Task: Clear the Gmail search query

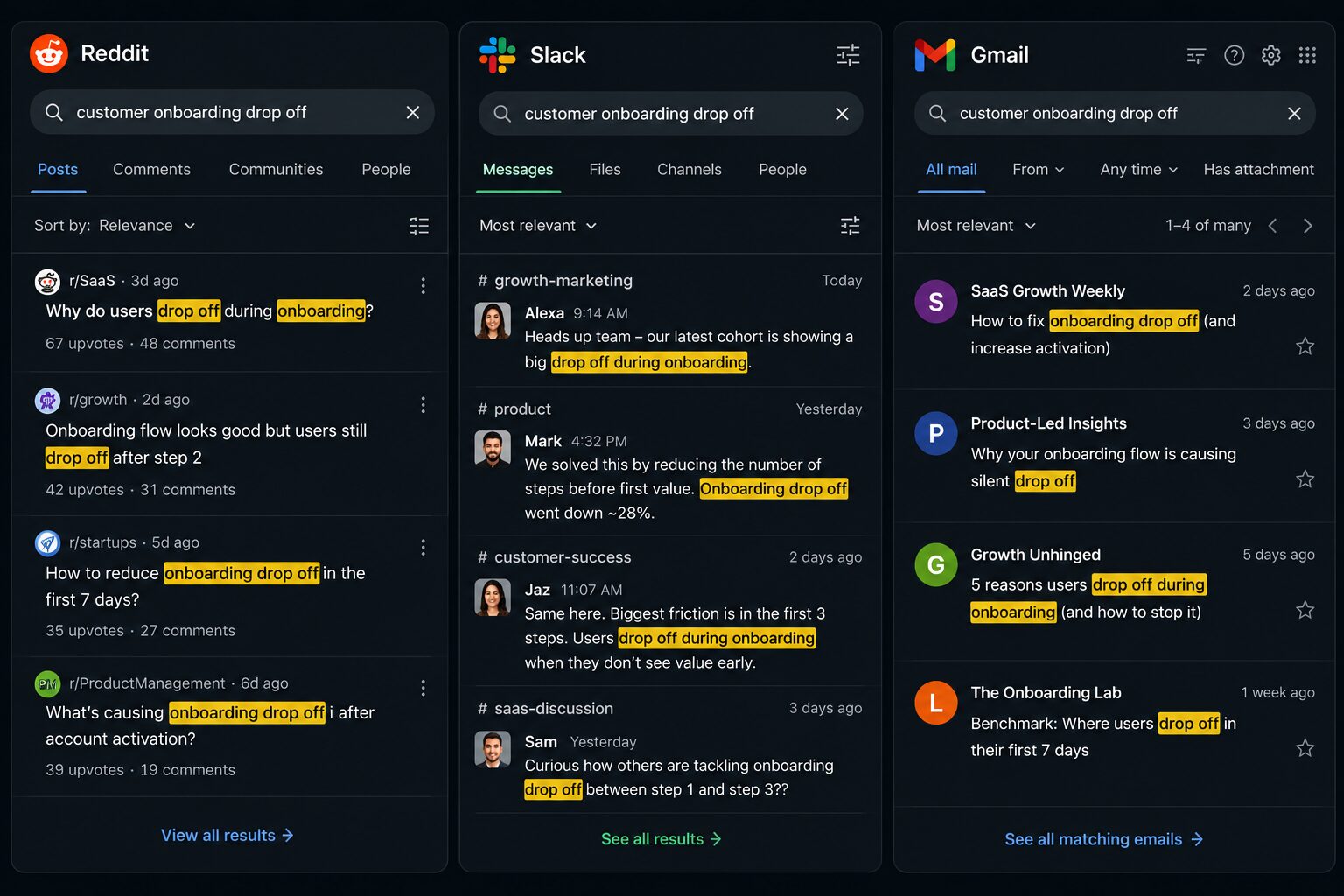Action: pyautogui.click(x=1294, y=113)
